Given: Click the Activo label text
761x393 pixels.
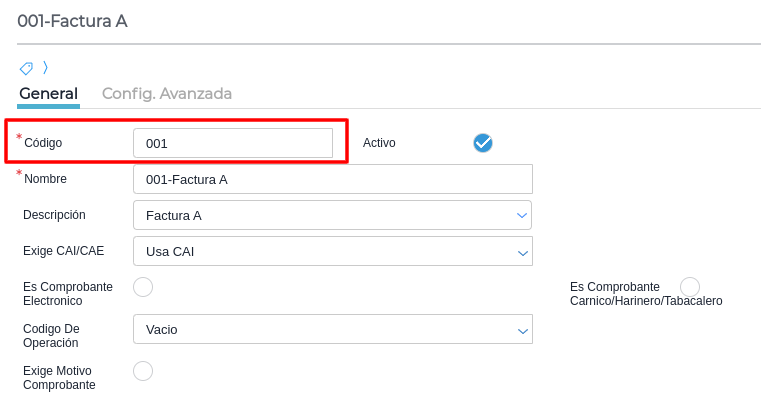Looking at the screenshot, I should pyautogui.click(x=379, y=143).
